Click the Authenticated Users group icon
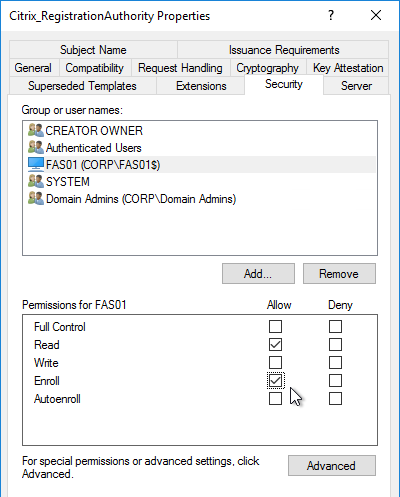This screenshot has height=497, width=400. click(36, 147)
